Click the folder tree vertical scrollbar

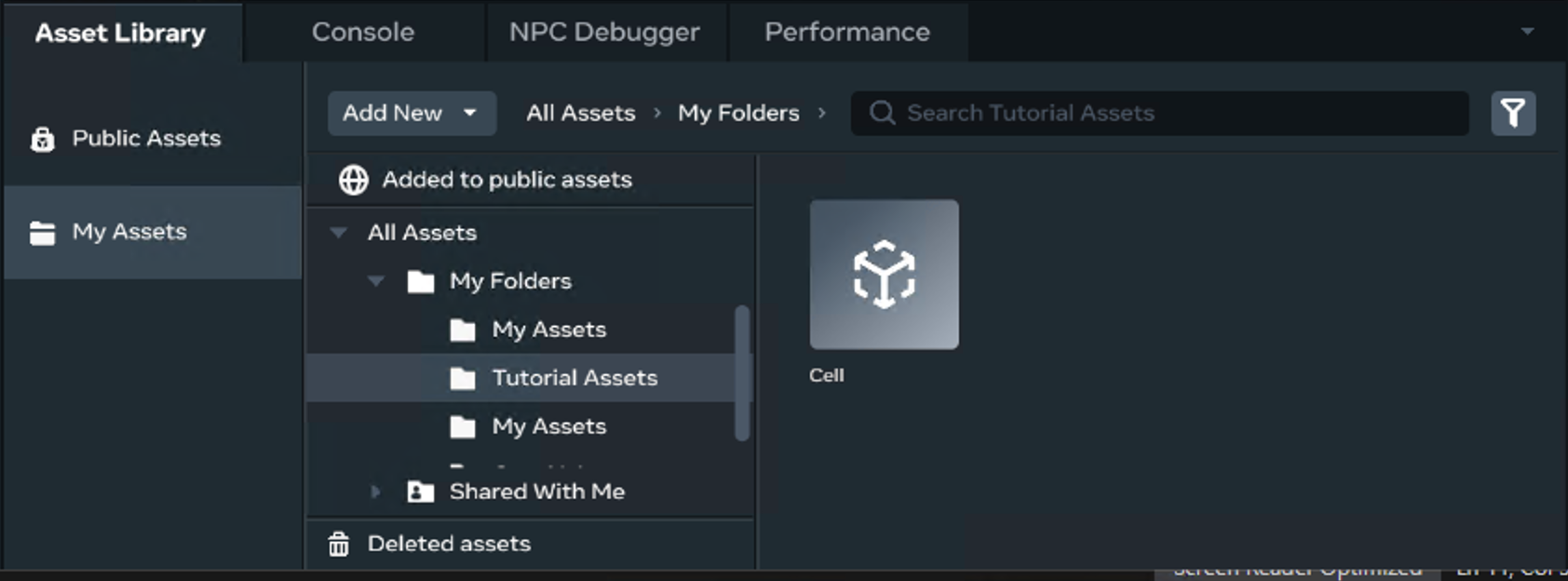[x=742, y=372]
